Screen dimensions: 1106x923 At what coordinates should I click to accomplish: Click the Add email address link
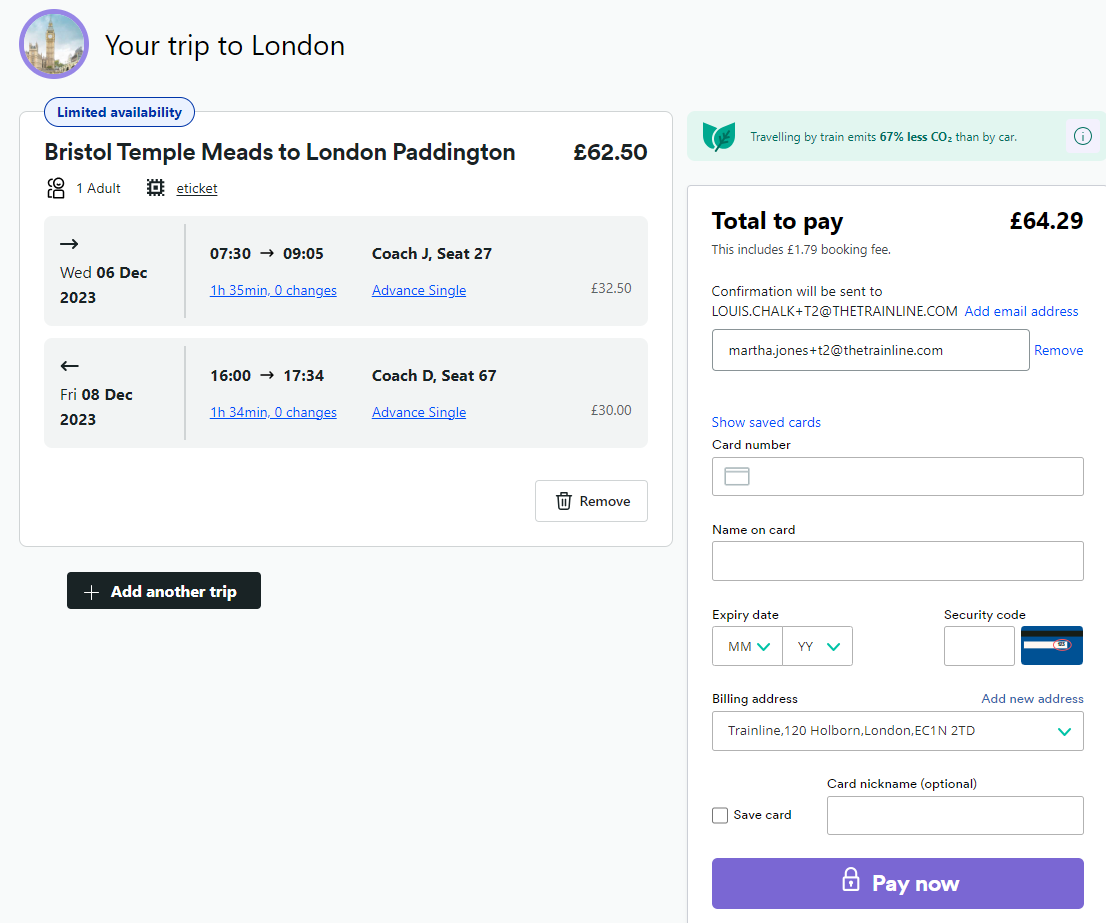(1021, 311)
